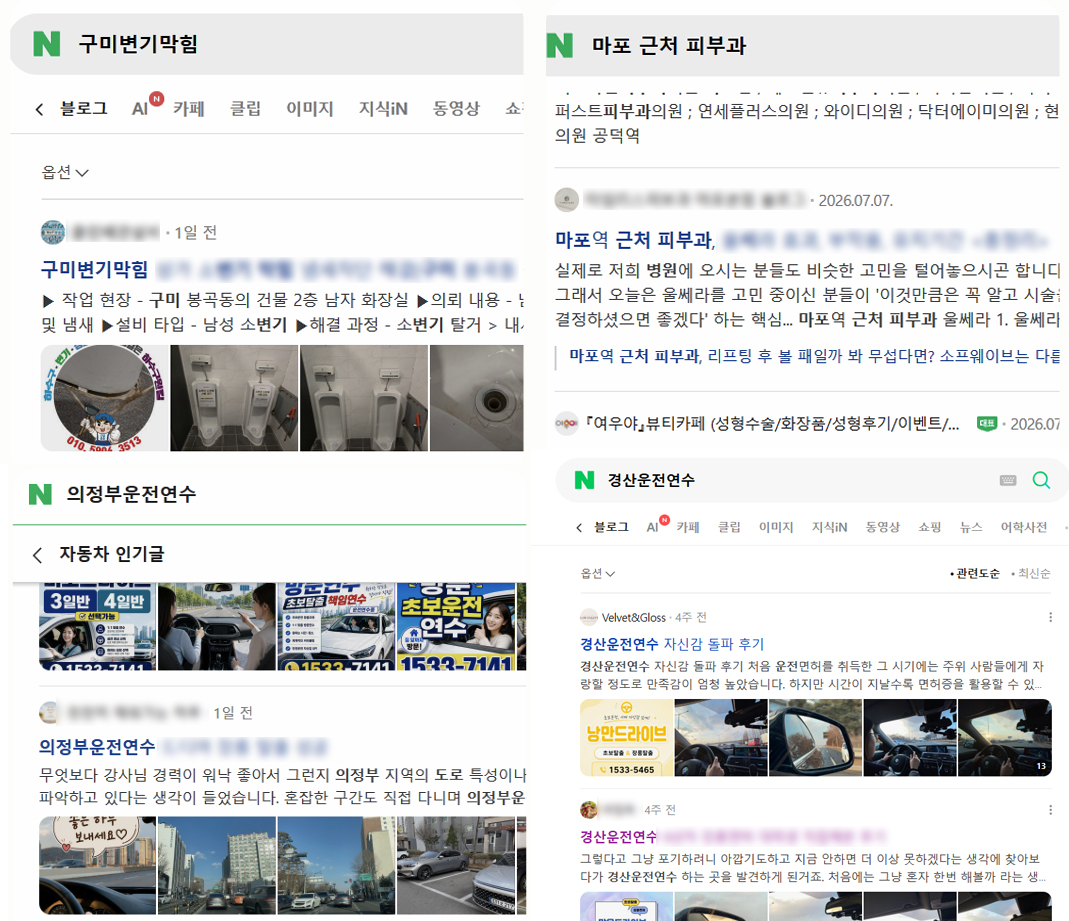1069x921 pixels.
Task: Open 지식iN tab in 경산운전연수 panel
Action: pos(829,527)
